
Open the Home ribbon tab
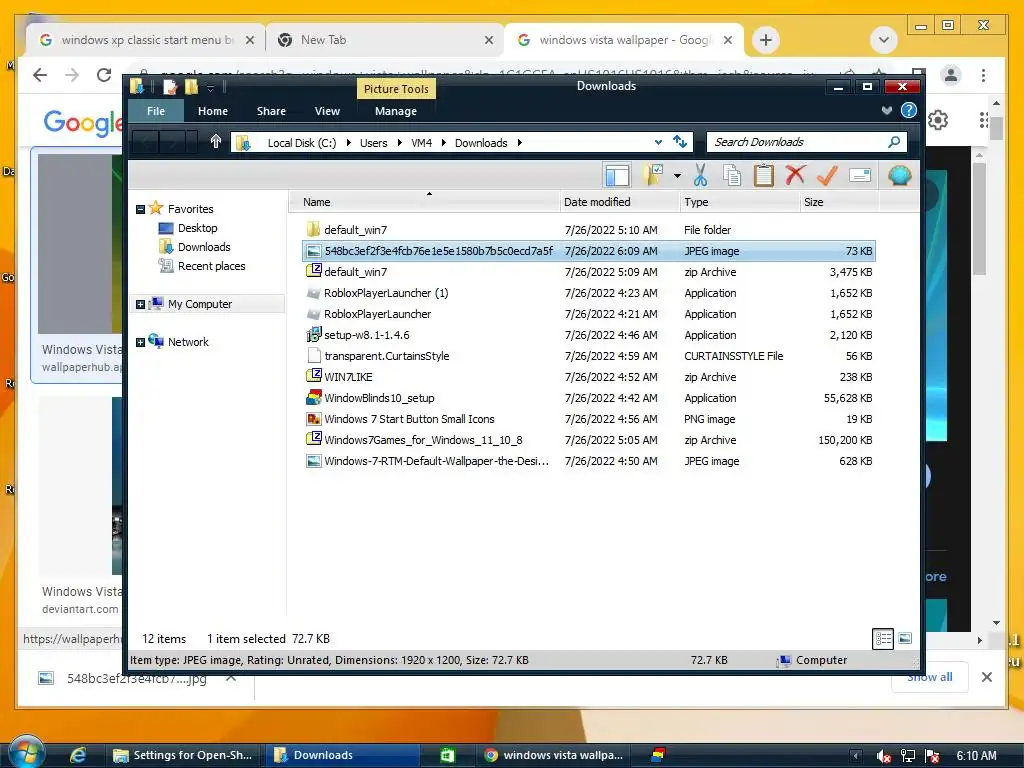213,111
